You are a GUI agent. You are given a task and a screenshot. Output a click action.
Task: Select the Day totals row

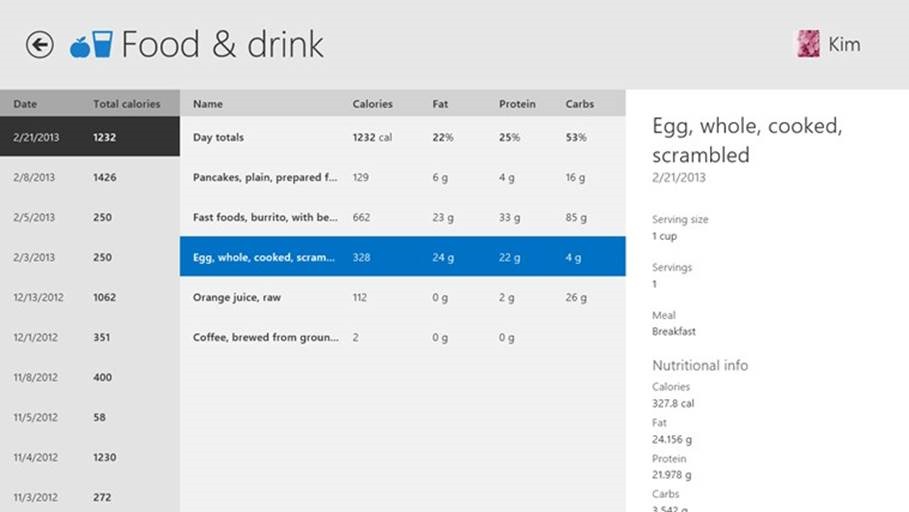402,137
